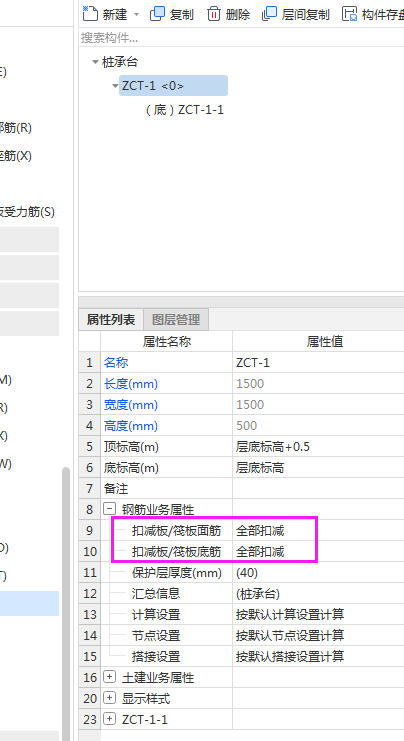Click 汇总信息 value (桩承台)
The width and height of the screenshot is (404, 741).
[318, 593]
